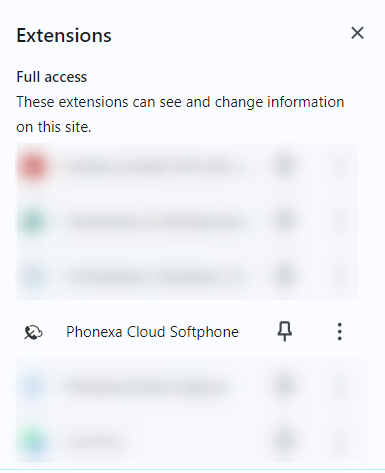385x473 pixels.
Task: Close the Extensions panel
Action: click(x=357, y=33)
